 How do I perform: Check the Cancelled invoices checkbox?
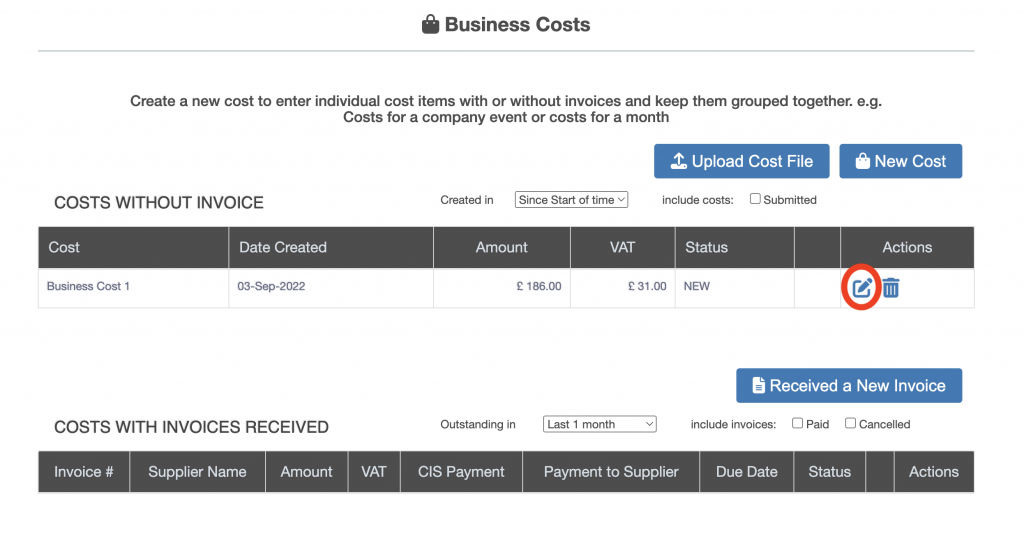pos(851,423)
